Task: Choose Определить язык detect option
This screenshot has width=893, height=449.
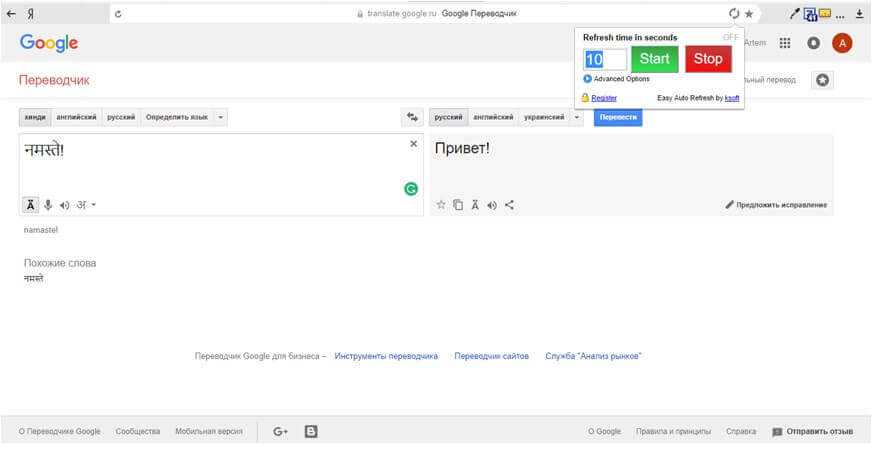Action: [177, 117]
